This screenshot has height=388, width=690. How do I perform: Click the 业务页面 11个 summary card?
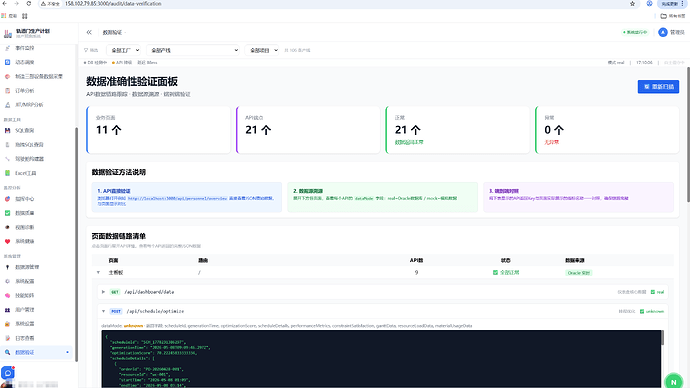click(158, 130)
